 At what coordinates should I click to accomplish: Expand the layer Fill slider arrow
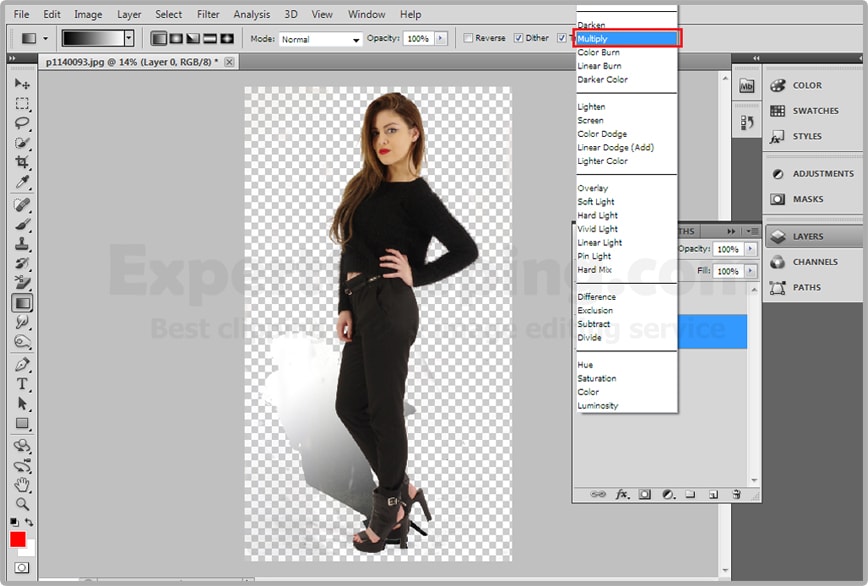[748, 271]
